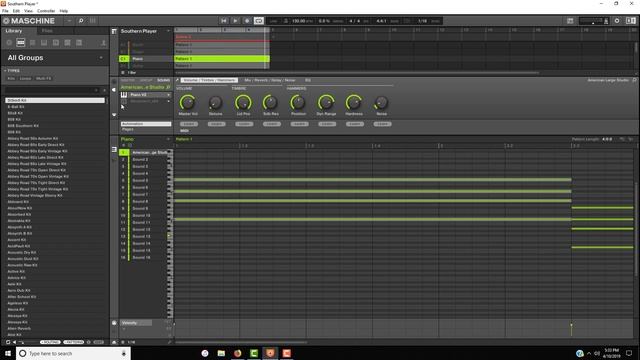Adjust the Hardness knob
Image resolution: width=640 pixels, height=360 pixels.
point(353,102)
